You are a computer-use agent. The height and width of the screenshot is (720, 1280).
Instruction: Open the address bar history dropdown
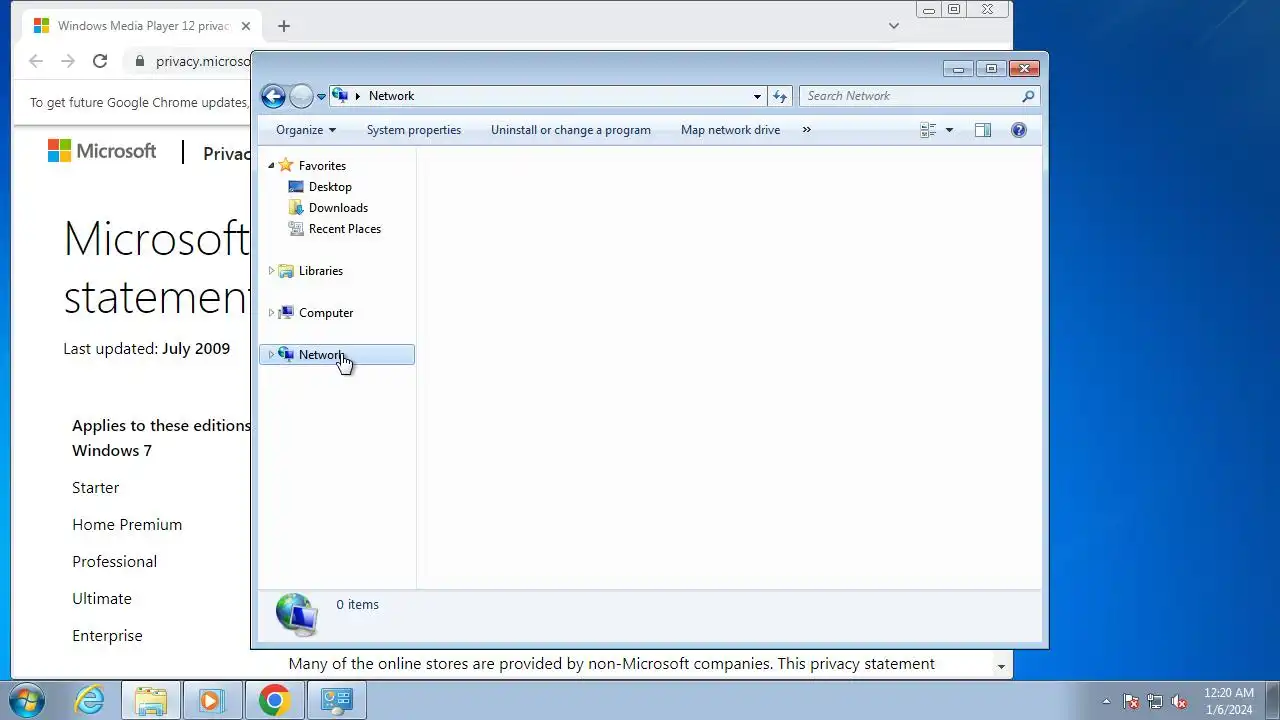coord(757,96)
